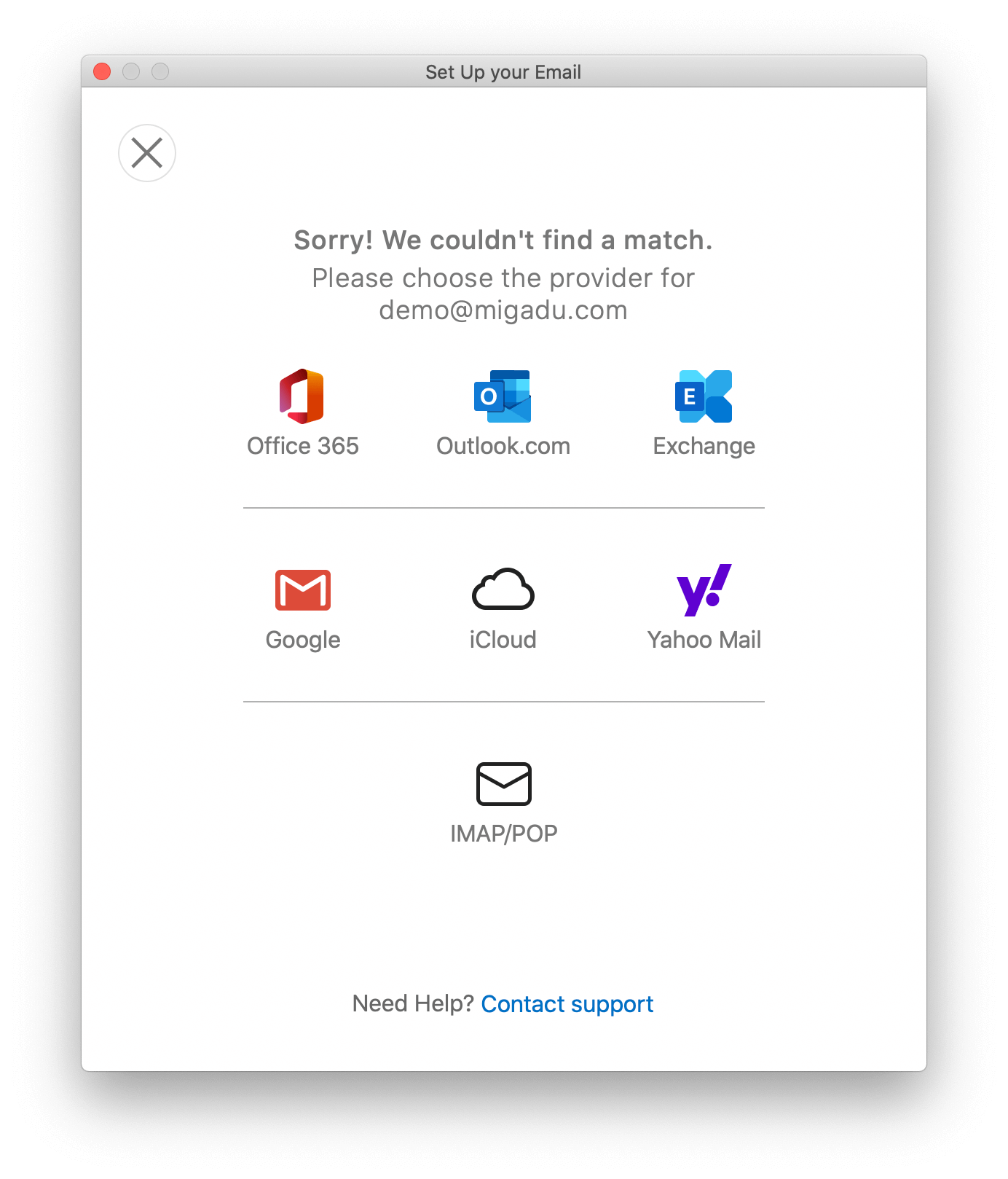Click the Yahoo Mail label

click(x=704, y=640)
